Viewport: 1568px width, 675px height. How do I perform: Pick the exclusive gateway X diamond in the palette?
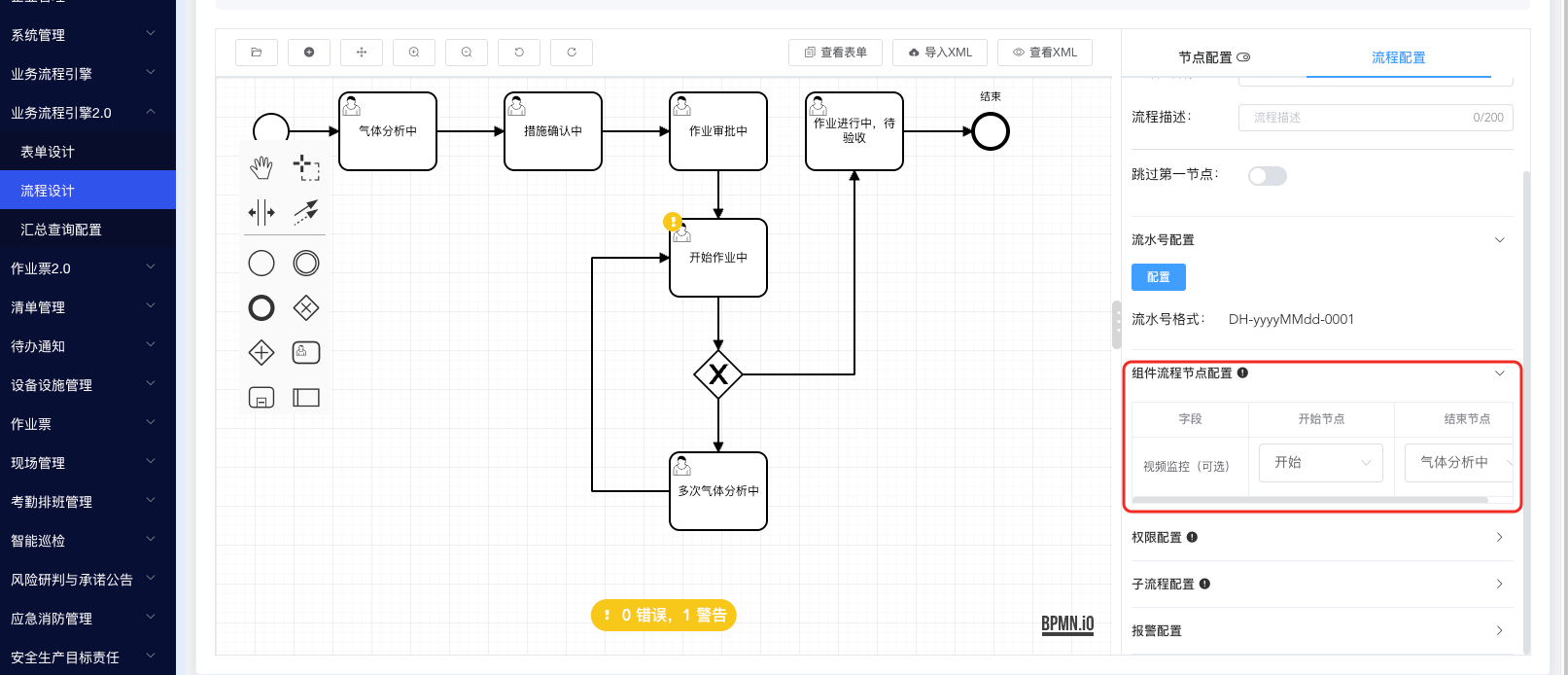tap(306, 308)
